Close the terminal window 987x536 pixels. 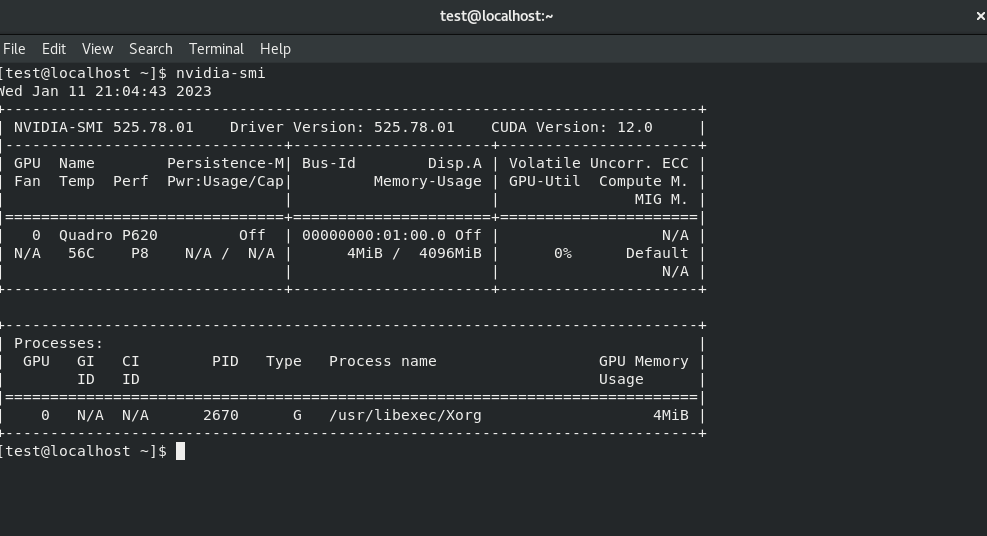[x=980, y=16]
